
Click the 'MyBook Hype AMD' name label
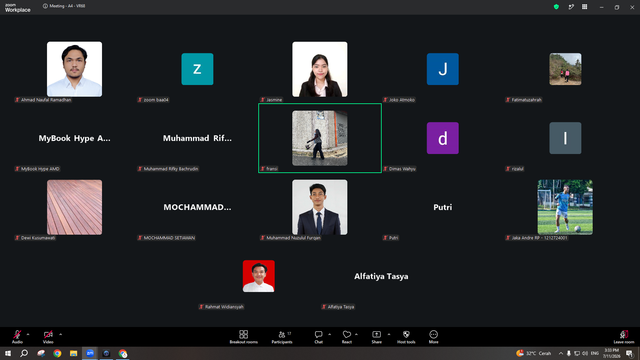click(37, 169)
